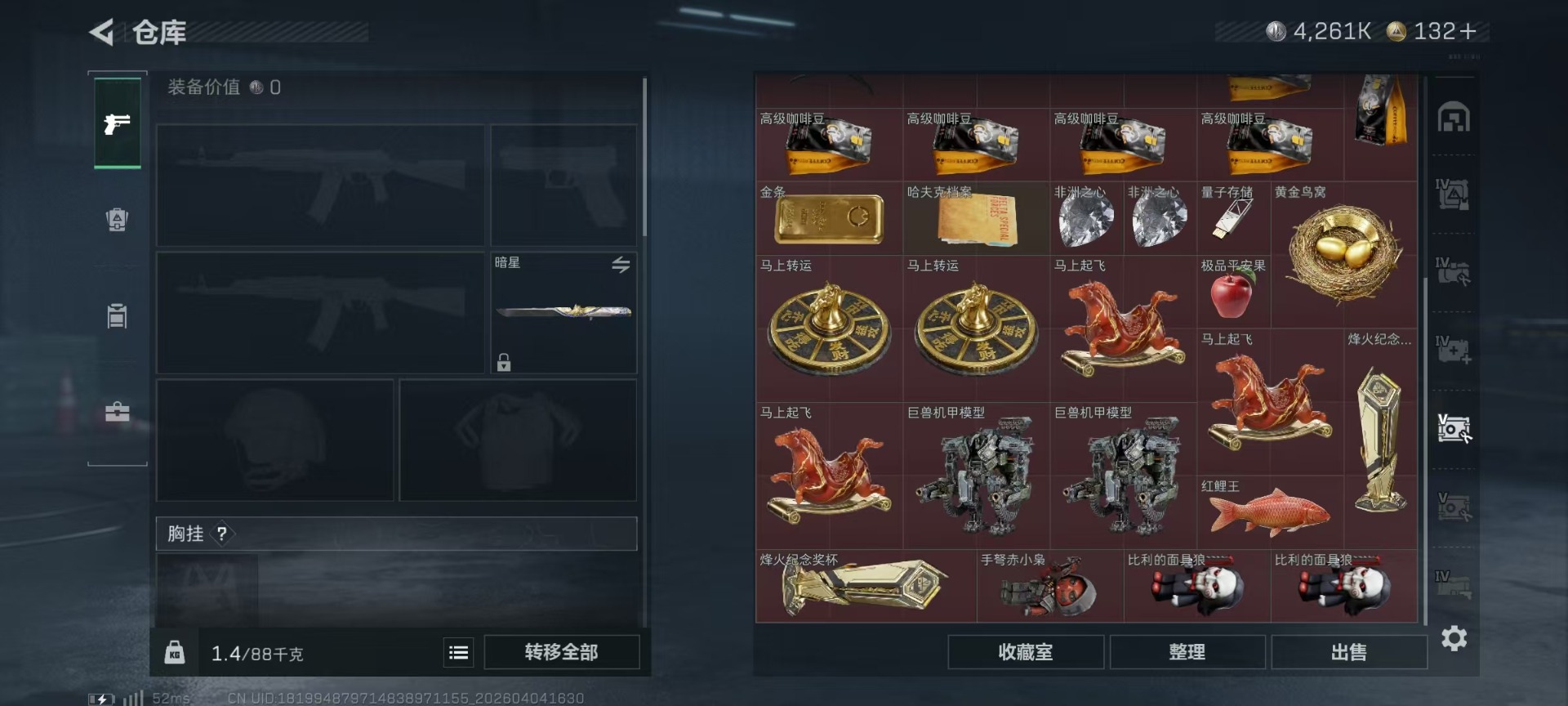Select the 黄金鸟窝 golden nest item
Image resolution: width=1568 pixels, height=706 pixels.
click(x=1344, y=244)
